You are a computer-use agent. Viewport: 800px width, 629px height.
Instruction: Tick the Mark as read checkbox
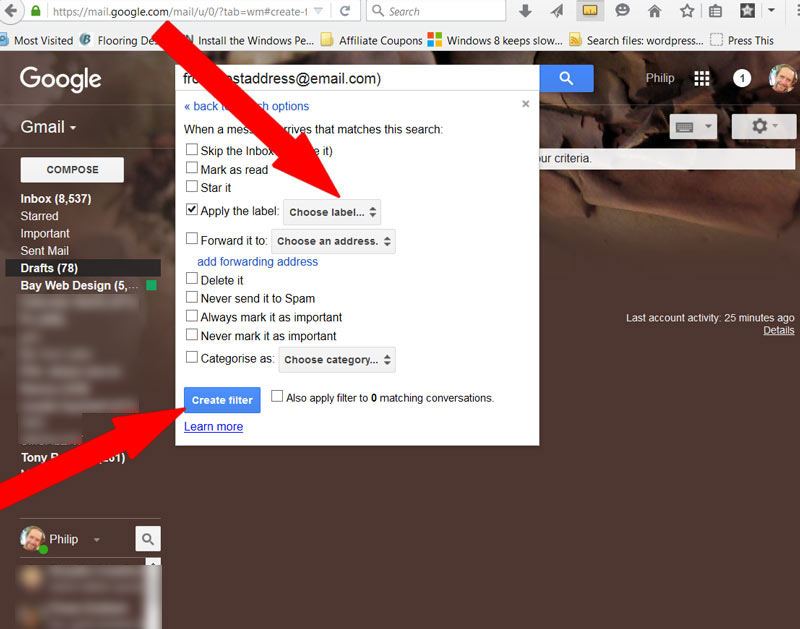pyautogui.click(x=192, y=169)
